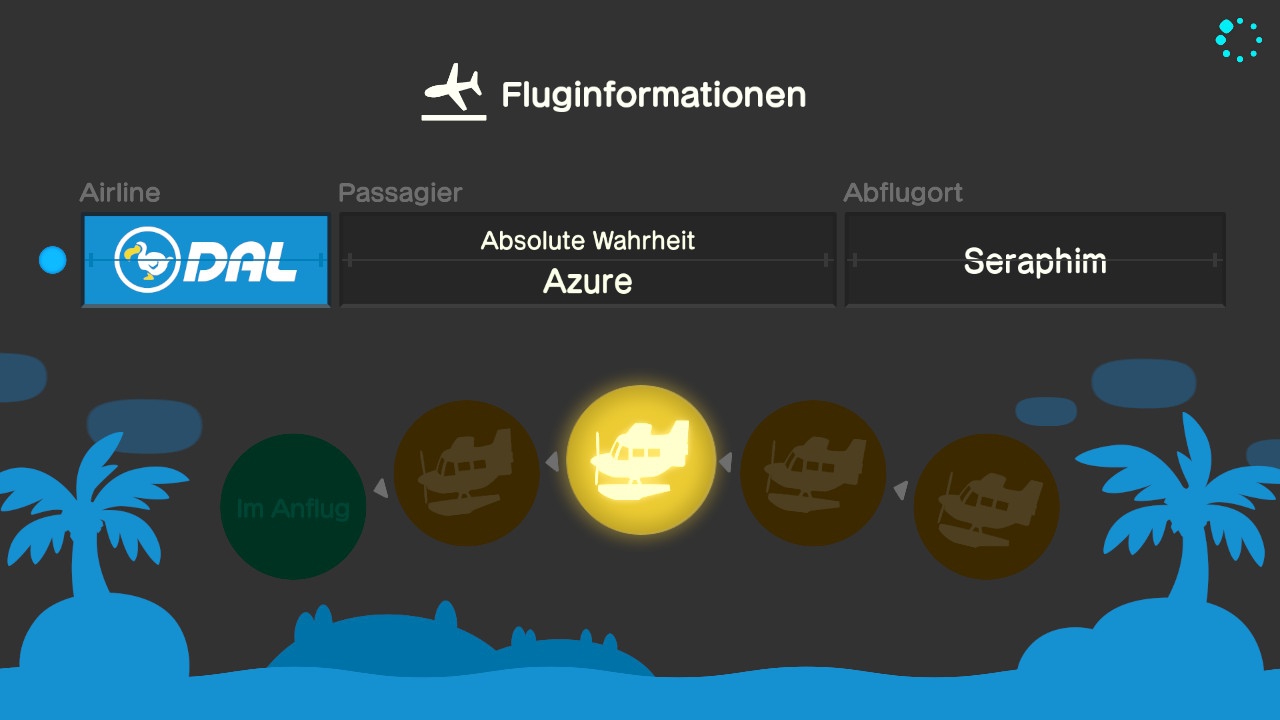Click the arrow before the rightmost seaplane
This screenshot has height=720, width=1280.
900,490
